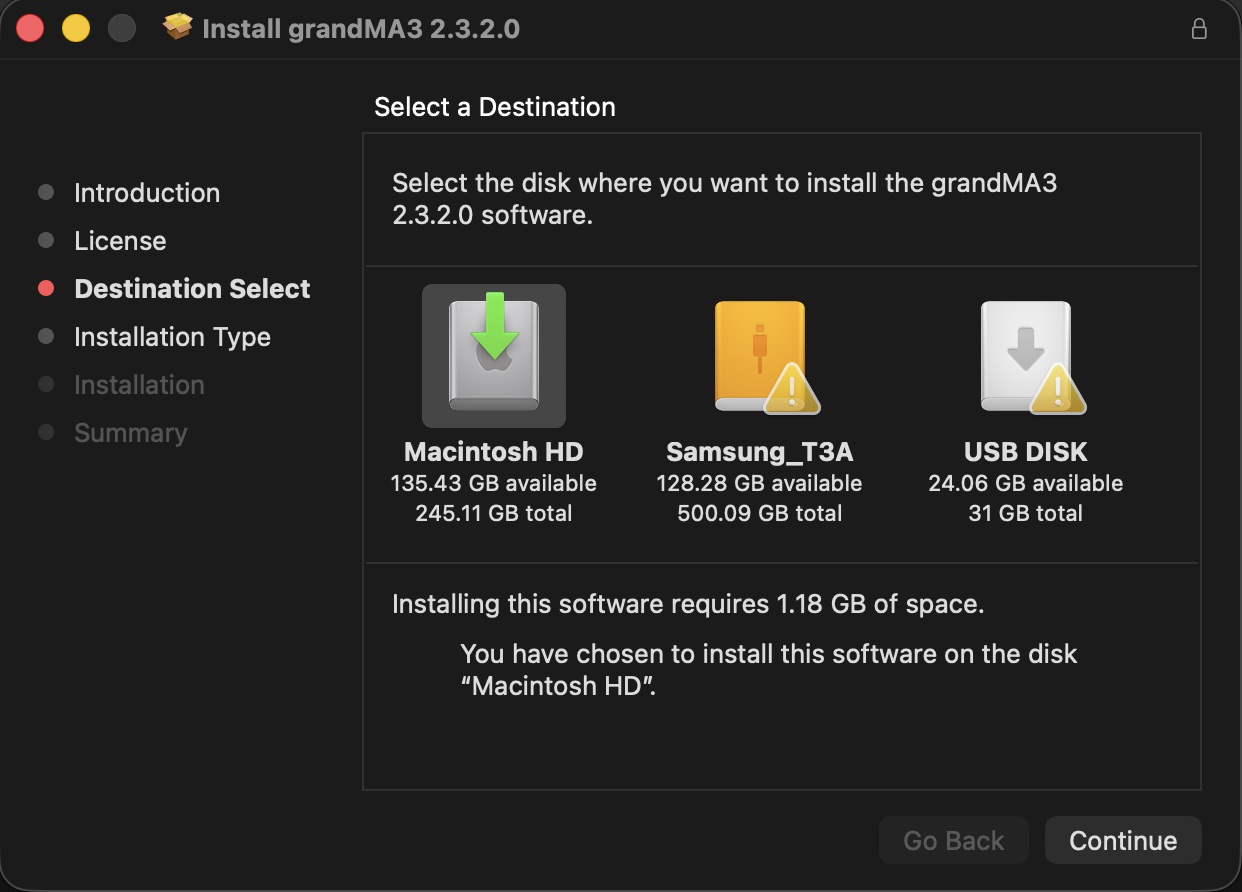Image resolution: width=1242 pixels, height=892 pixels.
Task: Click the 500.09 GB total text
Action: [759, 513]
